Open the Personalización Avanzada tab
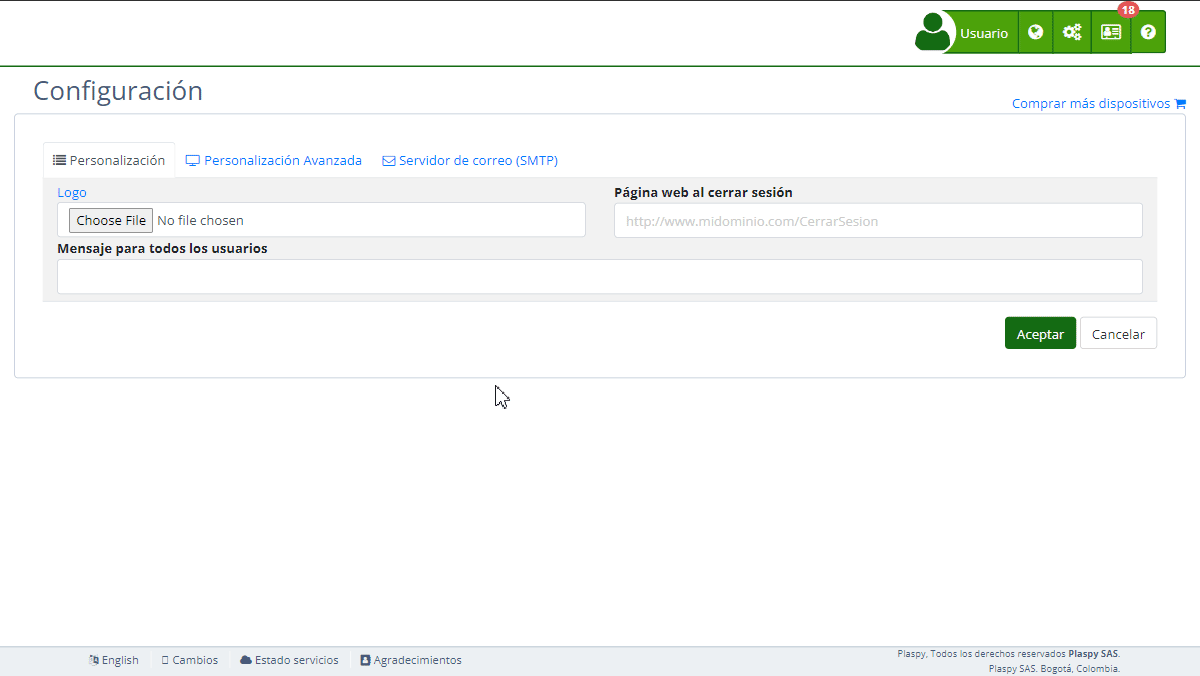 [x=274, y=160]
